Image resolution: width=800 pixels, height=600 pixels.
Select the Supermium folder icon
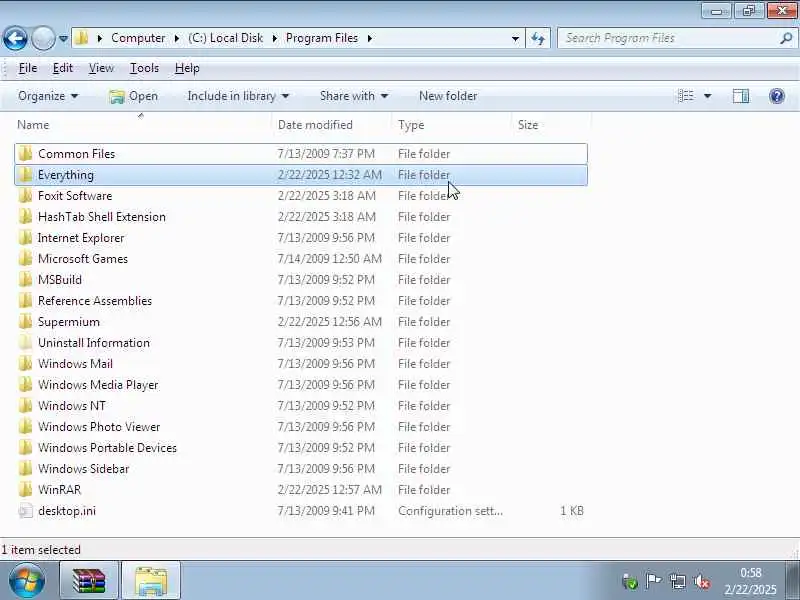tap(25, 321)
